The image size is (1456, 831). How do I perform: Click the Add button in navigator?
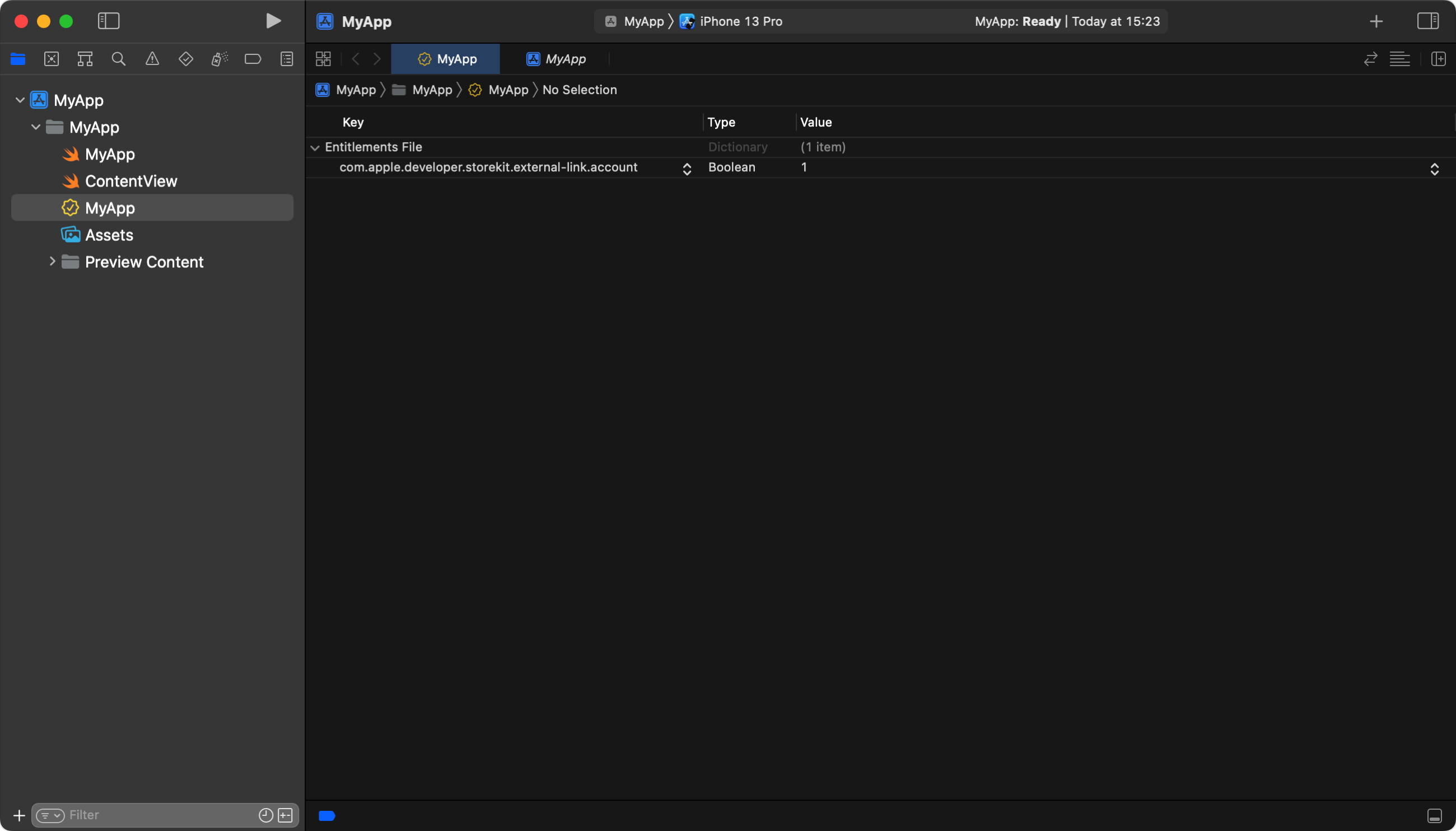point(18,815)
